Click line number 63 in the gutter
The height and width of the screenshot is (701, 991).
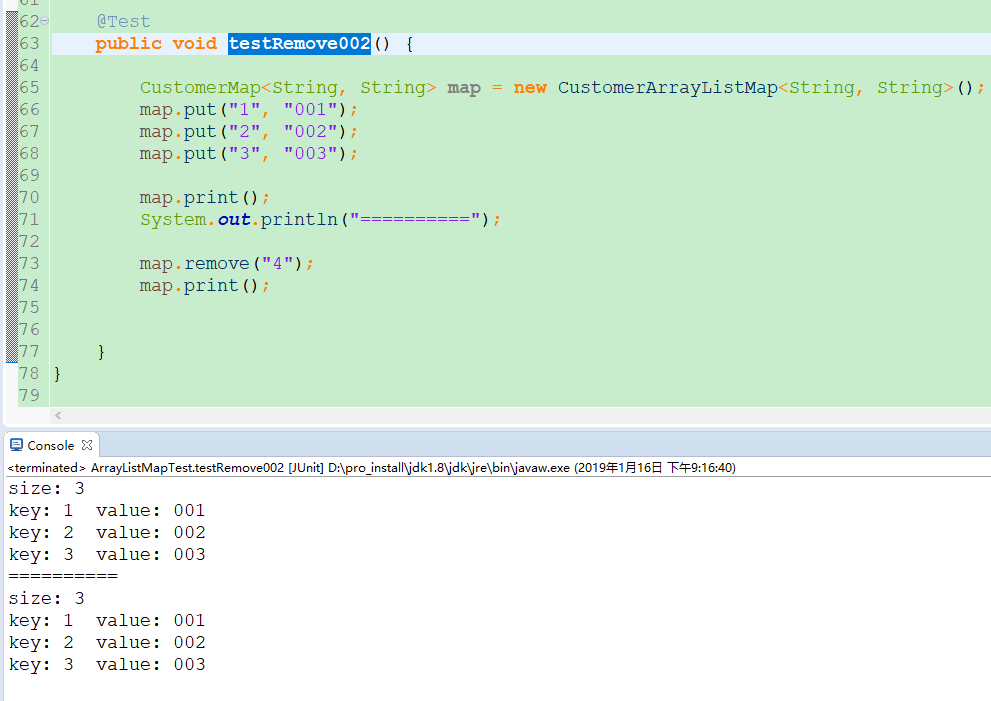click(29, 44)
